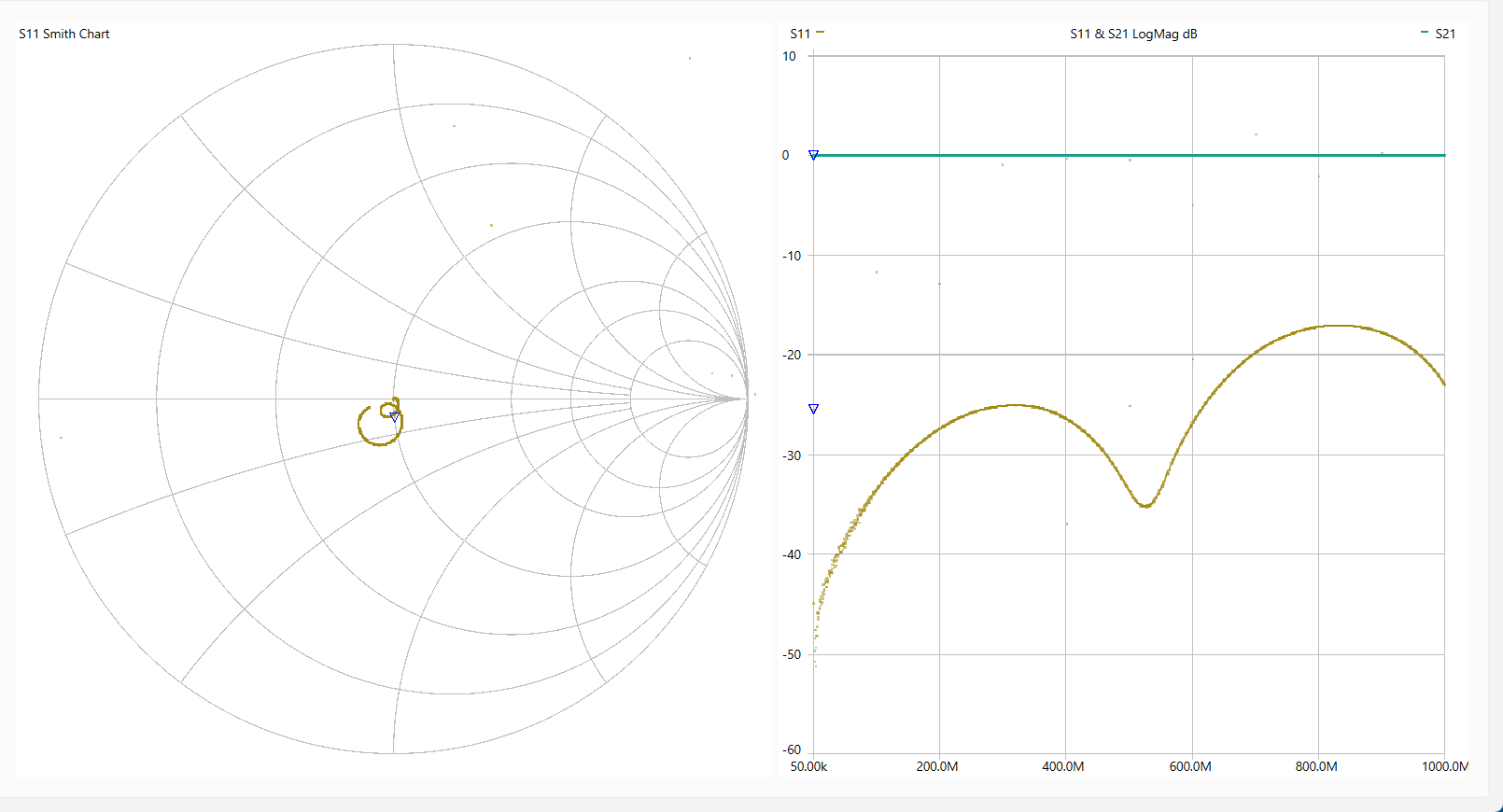Click the 10 dB top axis label
Image resolution: width=1503 pixels, height=812 pixels.
789,56
